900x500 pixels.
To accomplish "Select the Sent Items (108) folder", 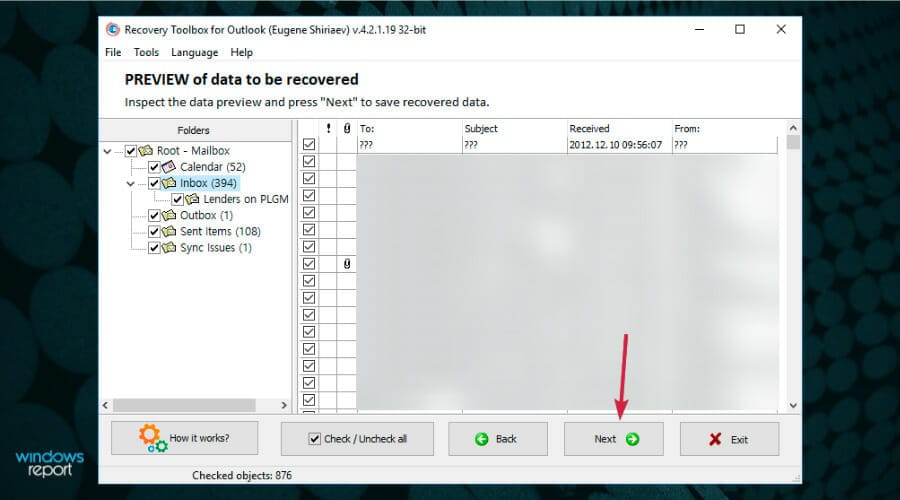I will (220, 231).
